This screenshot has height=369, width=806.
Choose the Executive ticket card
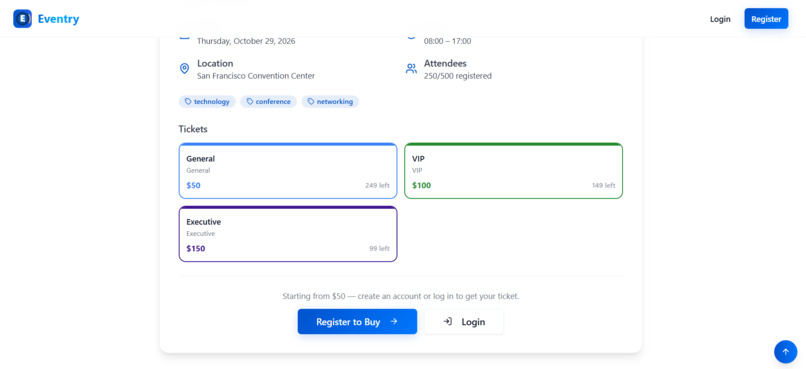(x=288, y=234)
